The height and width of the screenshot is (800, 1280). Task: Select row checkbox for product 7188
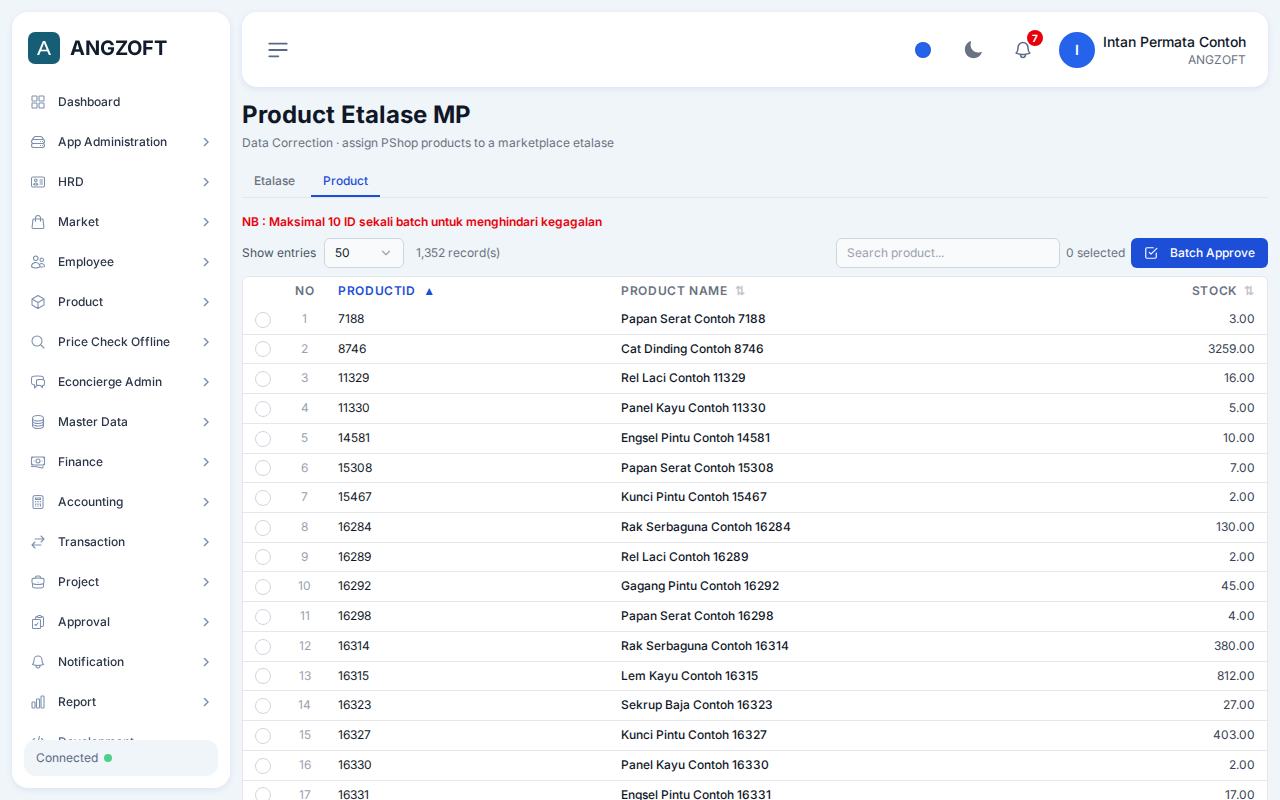coord(263,320)
